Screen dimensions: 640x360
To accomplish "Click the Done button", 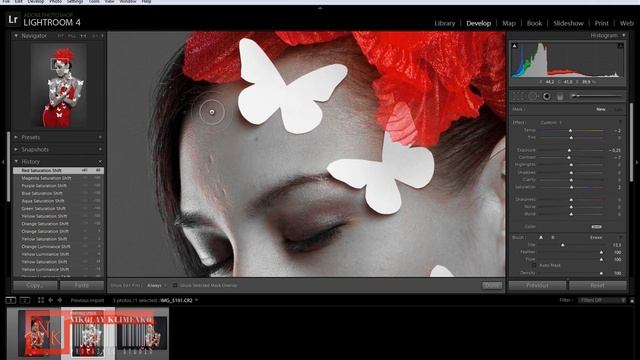I will [x=492, y=285].
